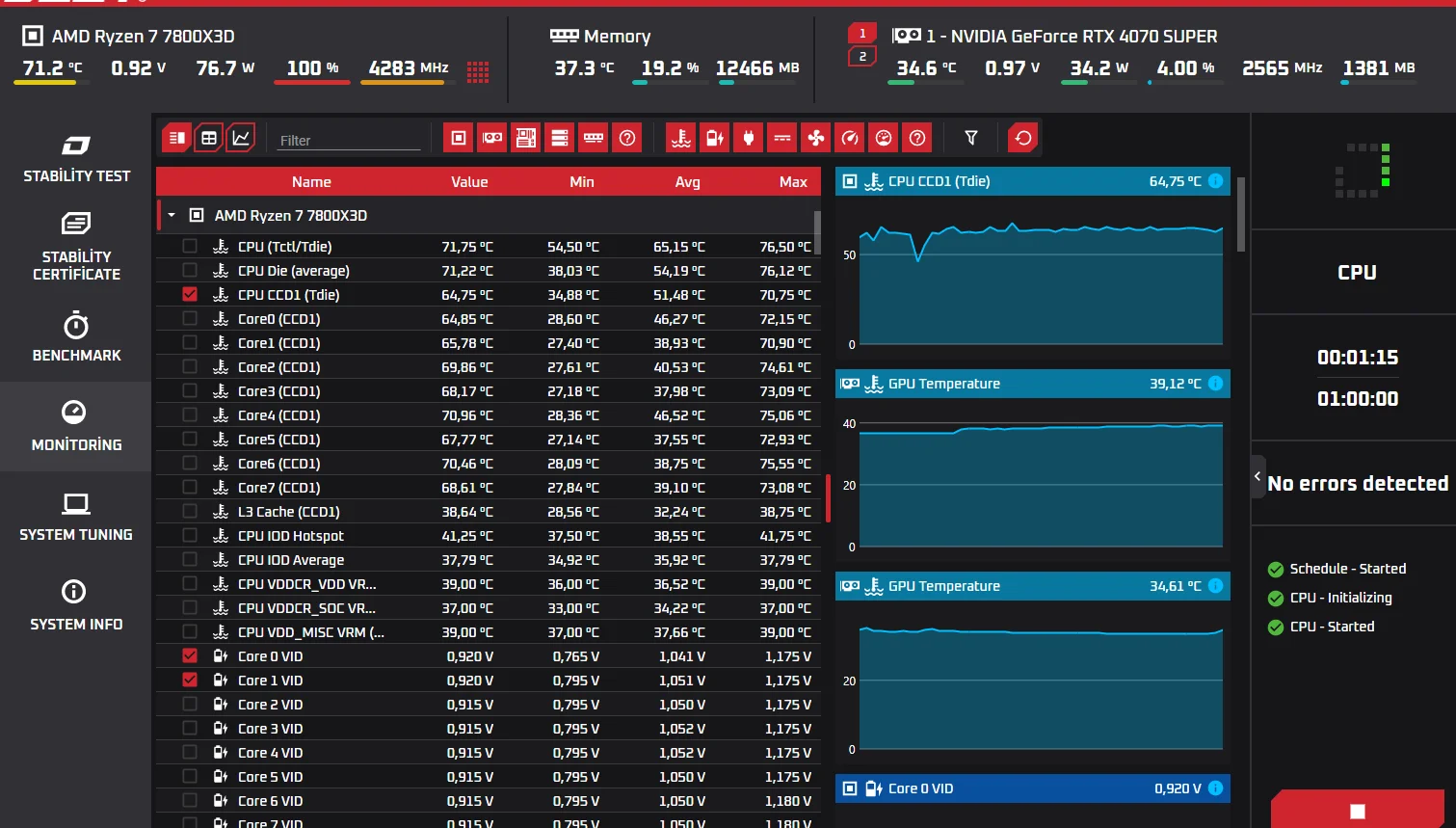Stop the running test with the red stop button
The width and height of the screenshot is (1456, 828).
pyautogui.click(x=1358, y=811)
